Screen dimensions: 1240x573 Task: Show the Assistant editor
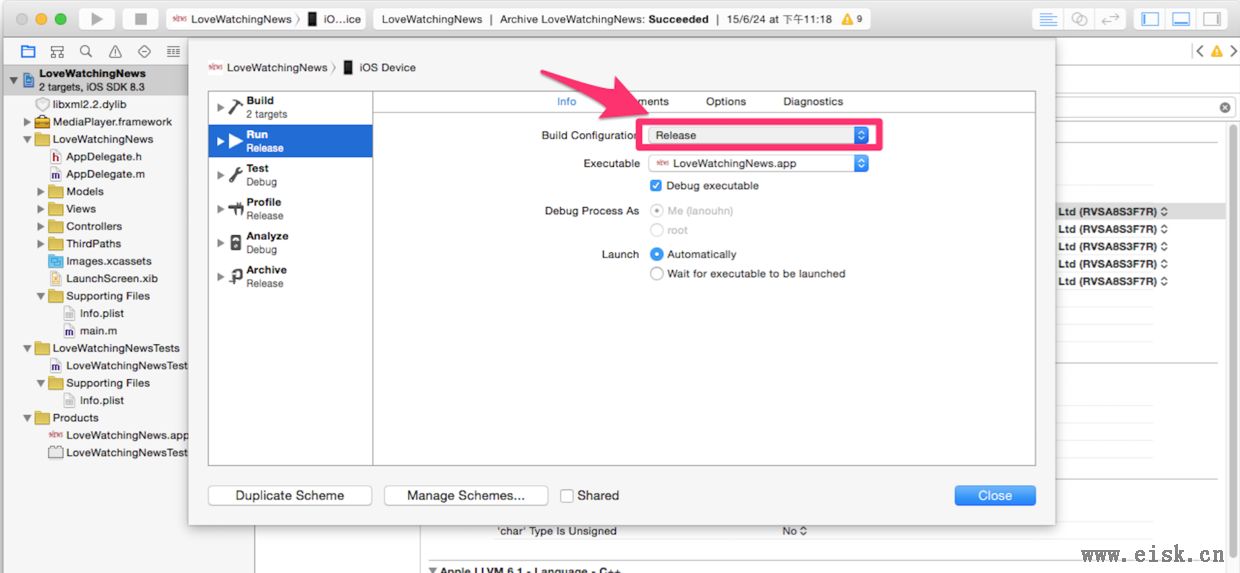(x=1079, y=19)
